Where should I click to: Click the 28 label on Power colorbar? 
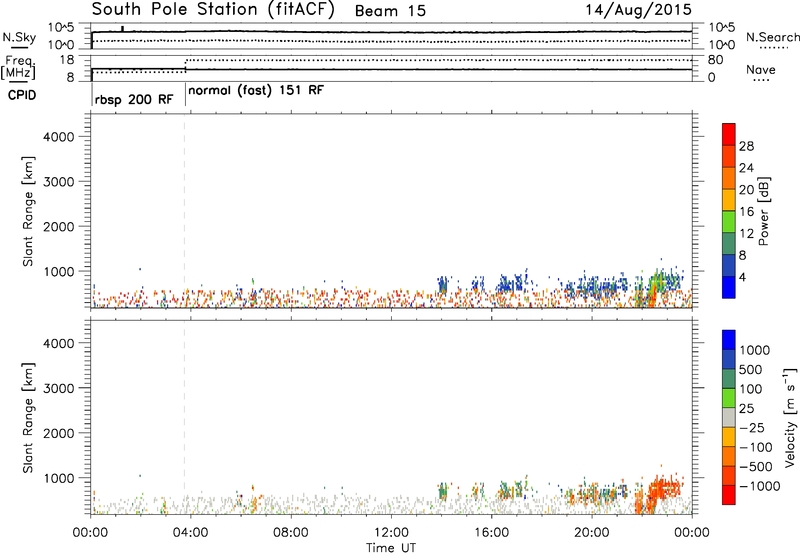[x=746, y=146]
